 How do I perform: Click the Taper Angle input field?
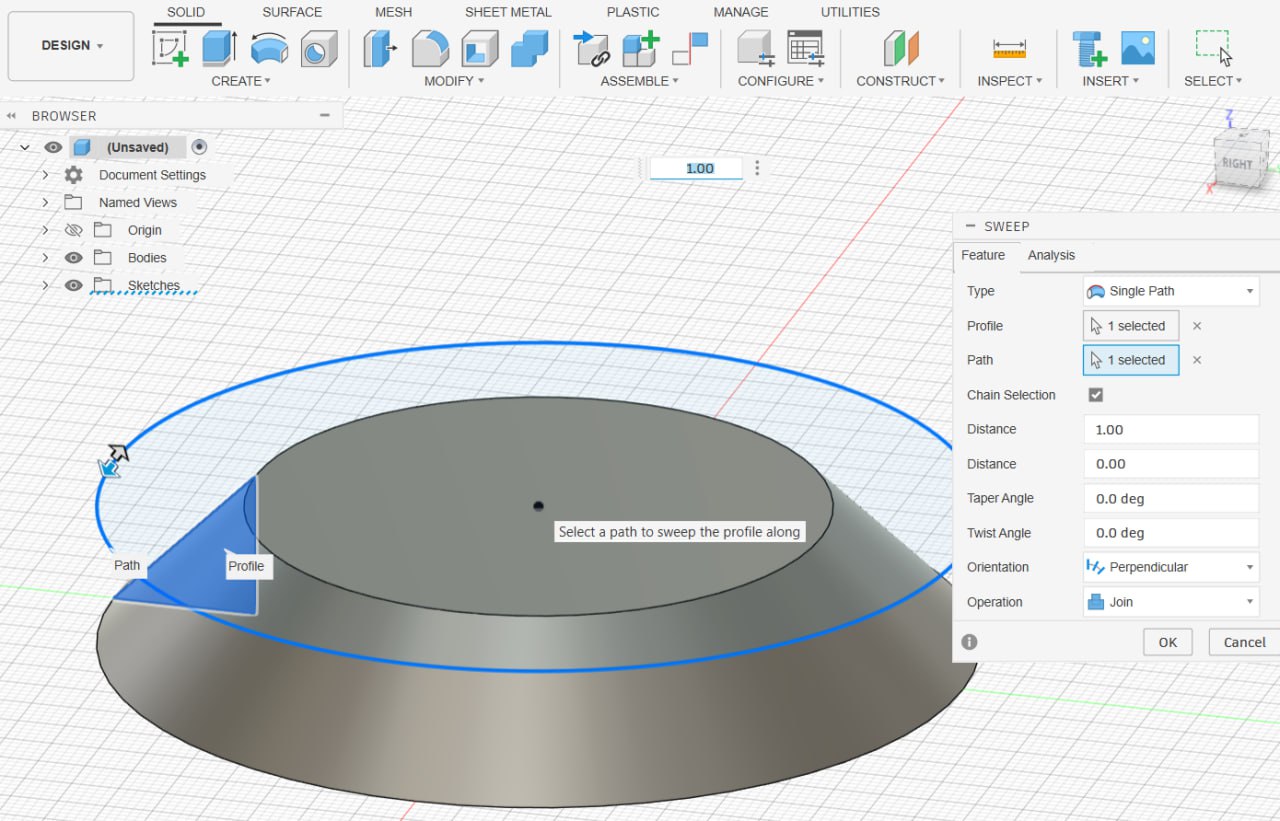(x=1170, y=498)
